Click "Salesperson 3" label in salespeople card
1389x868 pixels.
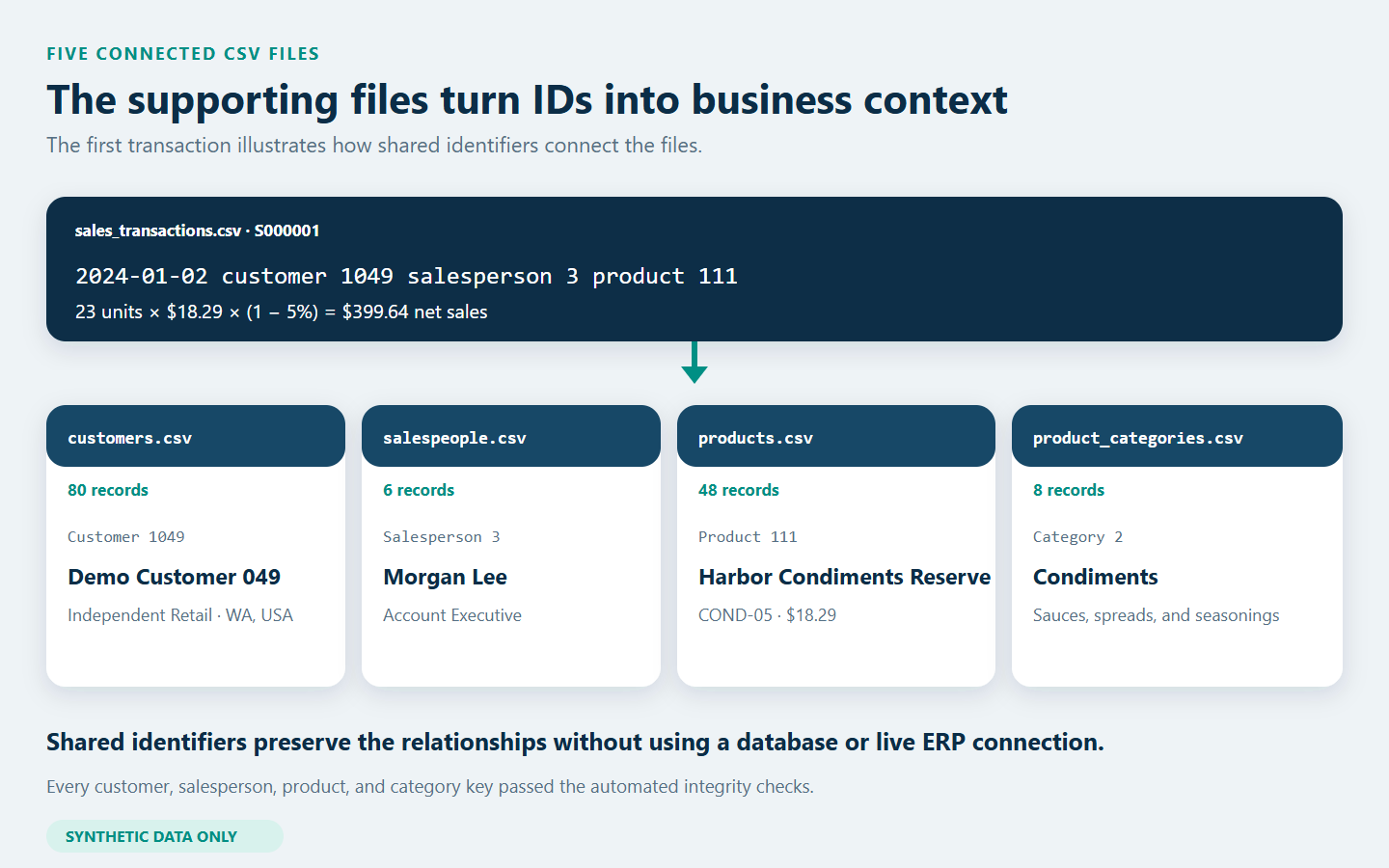442,537
